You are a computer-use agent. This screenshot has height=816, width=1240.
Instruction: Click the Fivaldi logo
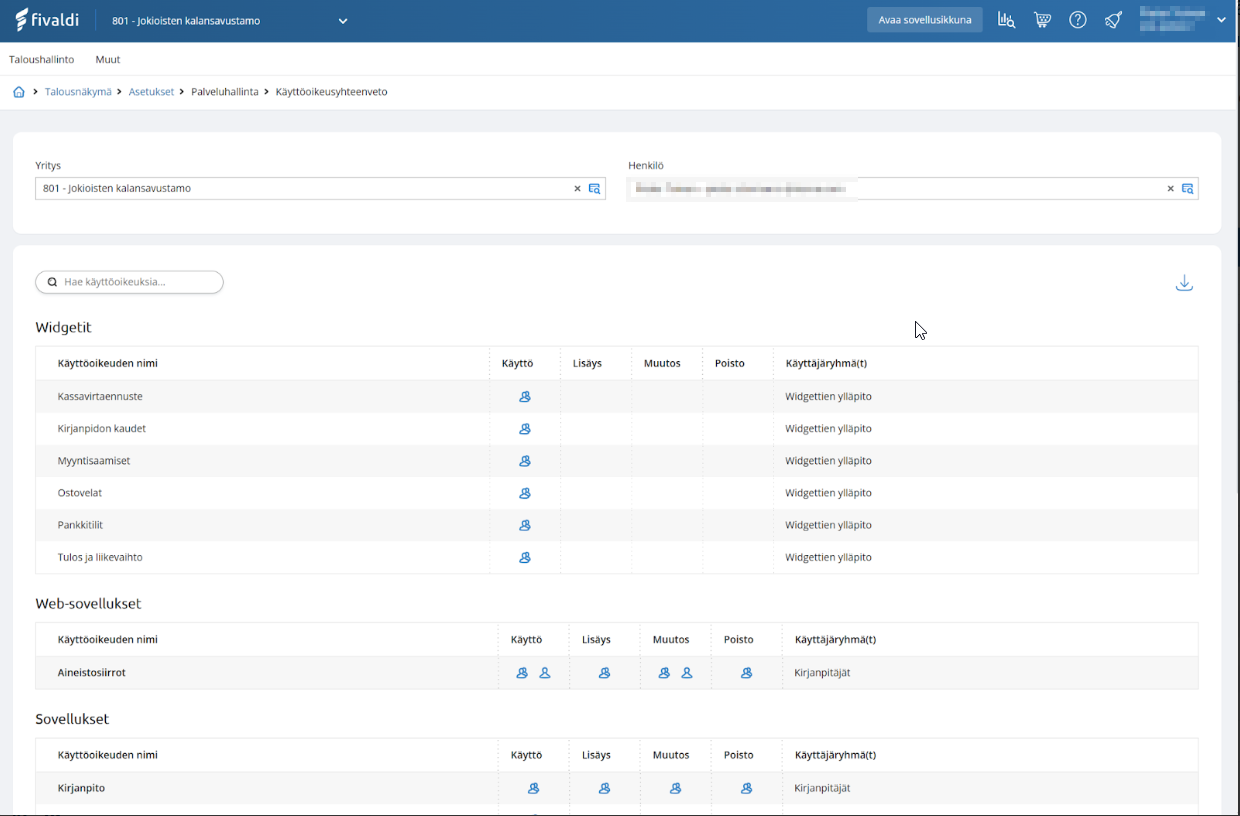[47, 20]
